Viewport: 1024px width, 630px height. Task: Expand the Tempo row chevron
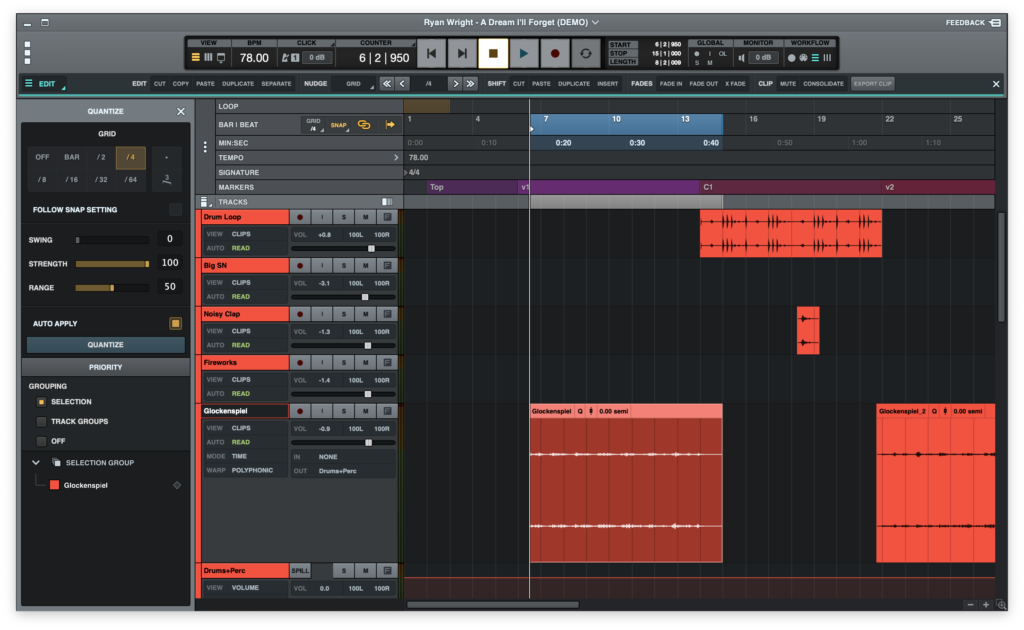click(x=396, y=157)
